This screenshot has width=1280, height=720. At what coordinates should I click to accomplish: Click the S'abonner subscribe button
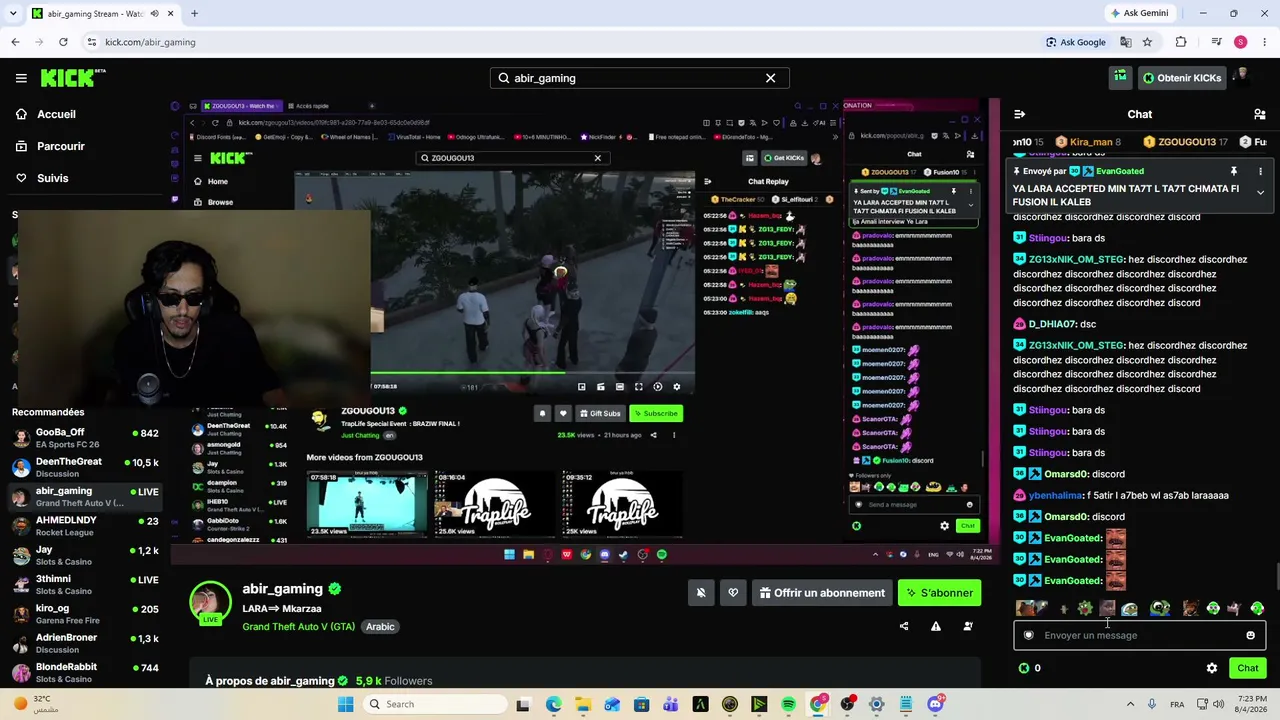coord(939,593)
